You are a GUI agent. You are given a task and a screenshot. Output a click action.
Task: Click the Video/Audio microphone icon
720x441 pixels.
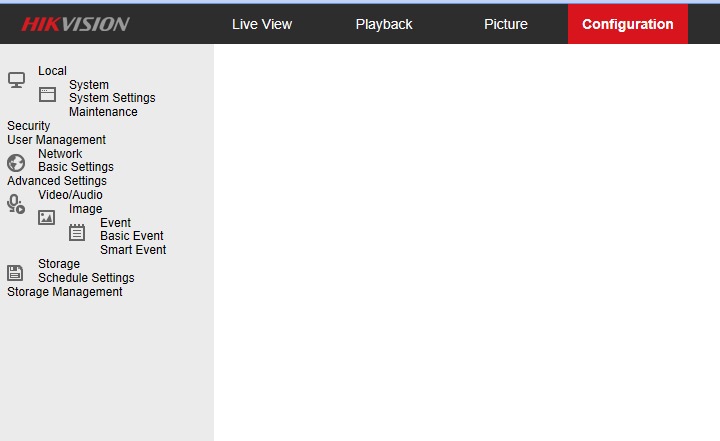point(16,204)
